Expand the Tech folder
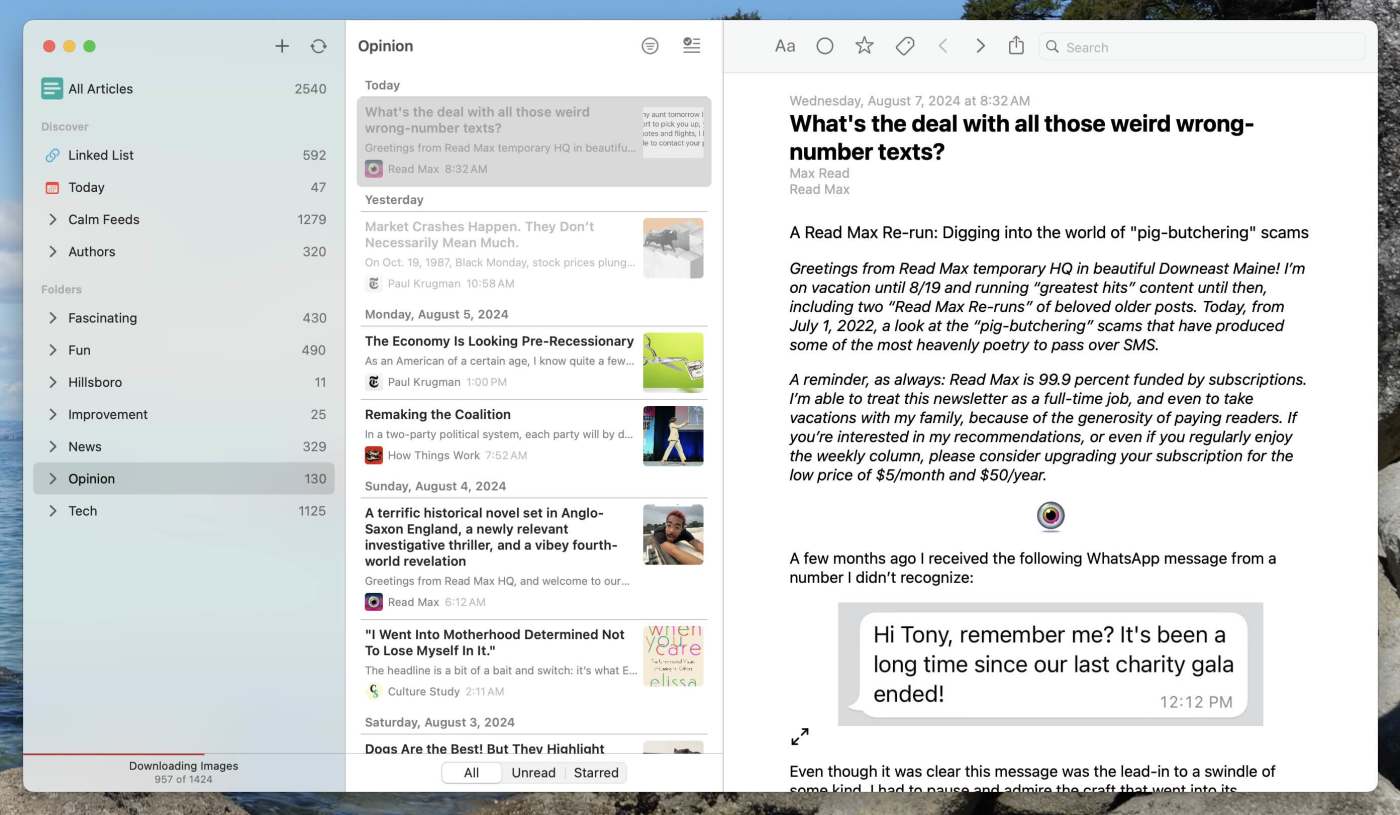Image resolution: width=1400 pixels, height=815 pixels. pyautogui.click(x=52, y=510)
